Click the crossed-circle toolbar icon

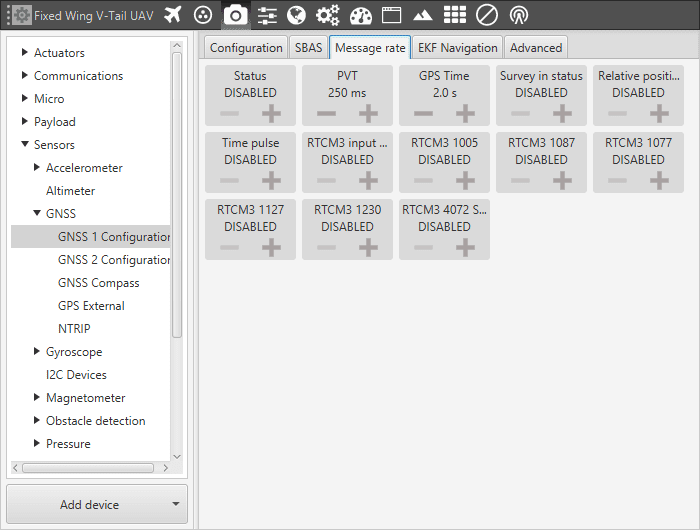(487, 15)
